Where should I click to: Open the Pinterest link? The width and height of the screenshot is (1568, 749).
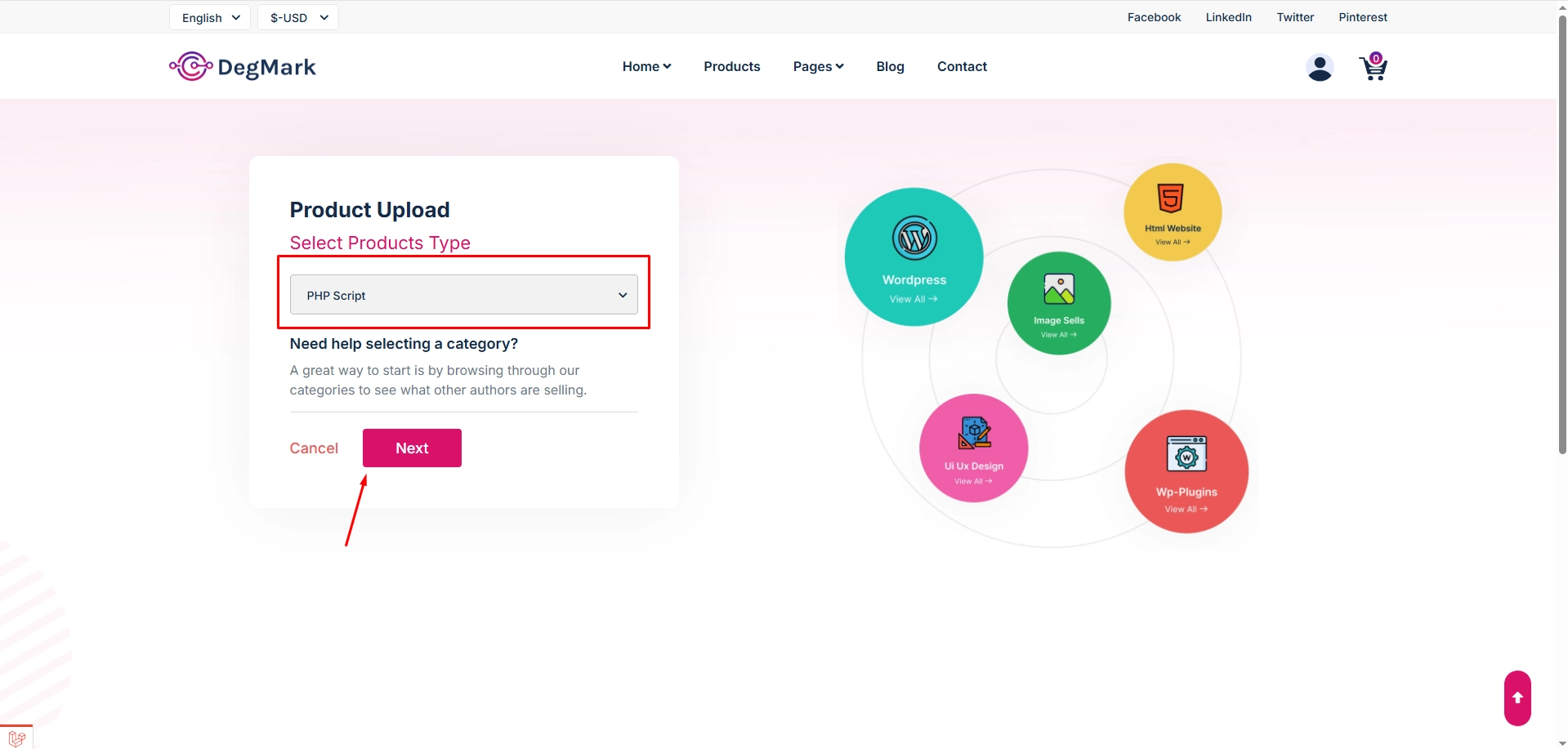[1362, 17]
